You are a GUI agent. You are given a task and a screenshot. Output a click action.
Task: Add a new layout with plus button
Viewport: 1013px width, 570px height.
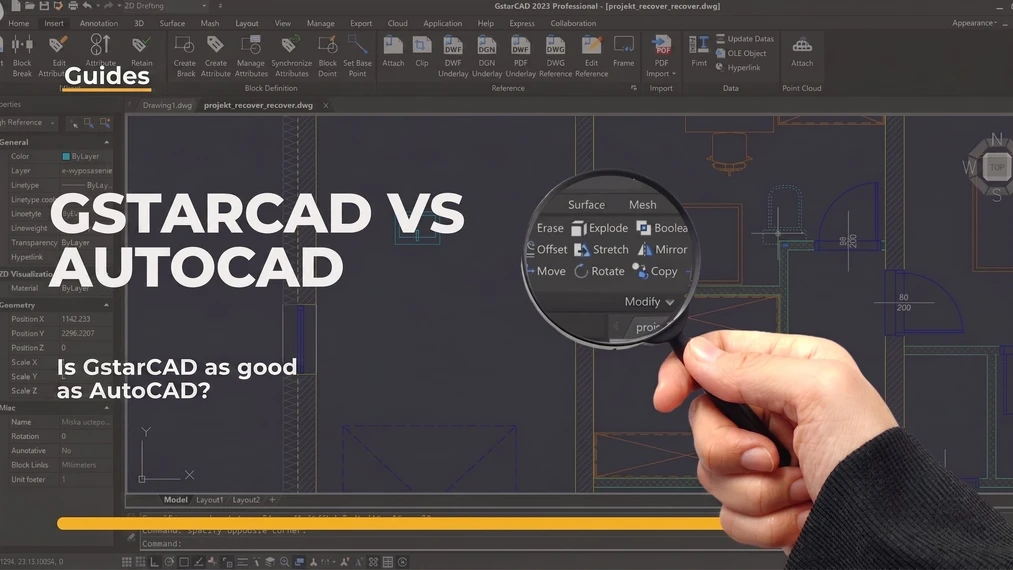click(x=272, y=500)
